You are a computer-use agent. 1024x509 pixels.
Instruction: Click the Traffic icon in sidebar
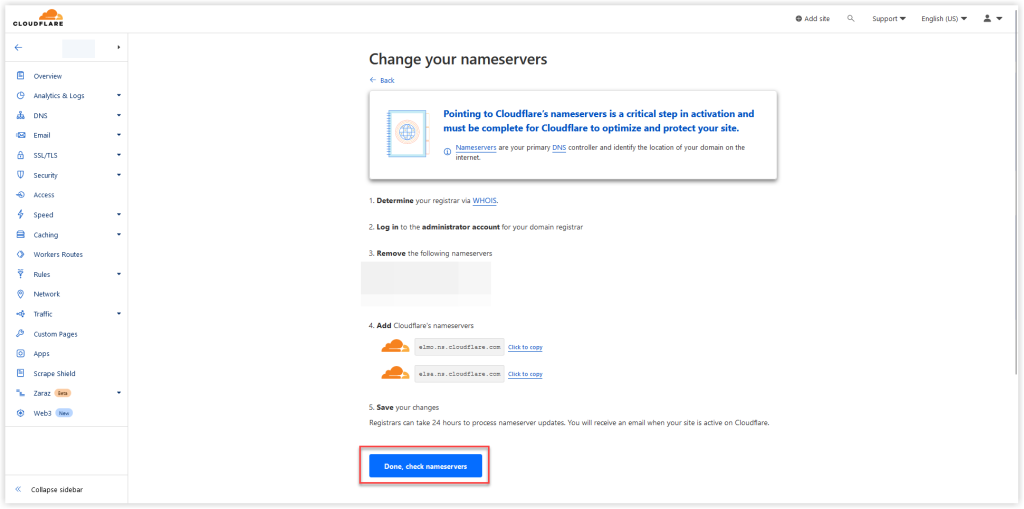click(20, 314)
